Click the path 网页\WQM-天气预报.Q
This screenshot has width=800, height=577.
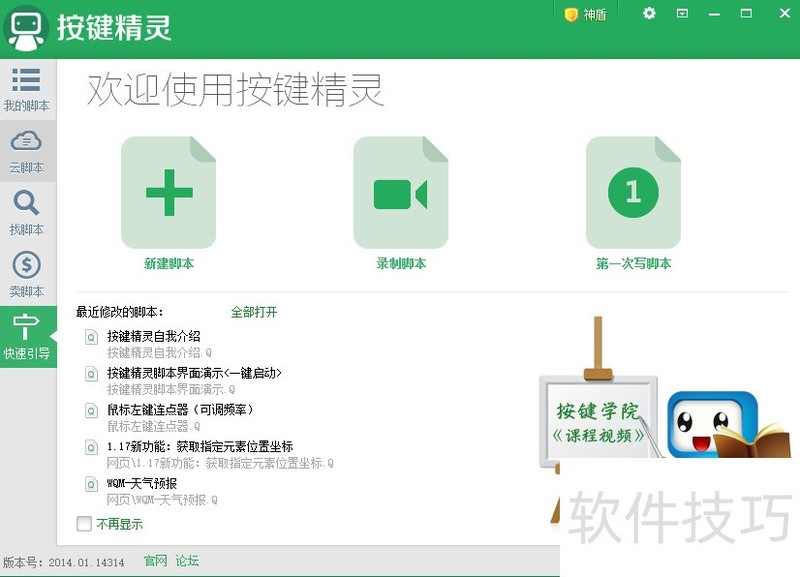click(162, 500)
